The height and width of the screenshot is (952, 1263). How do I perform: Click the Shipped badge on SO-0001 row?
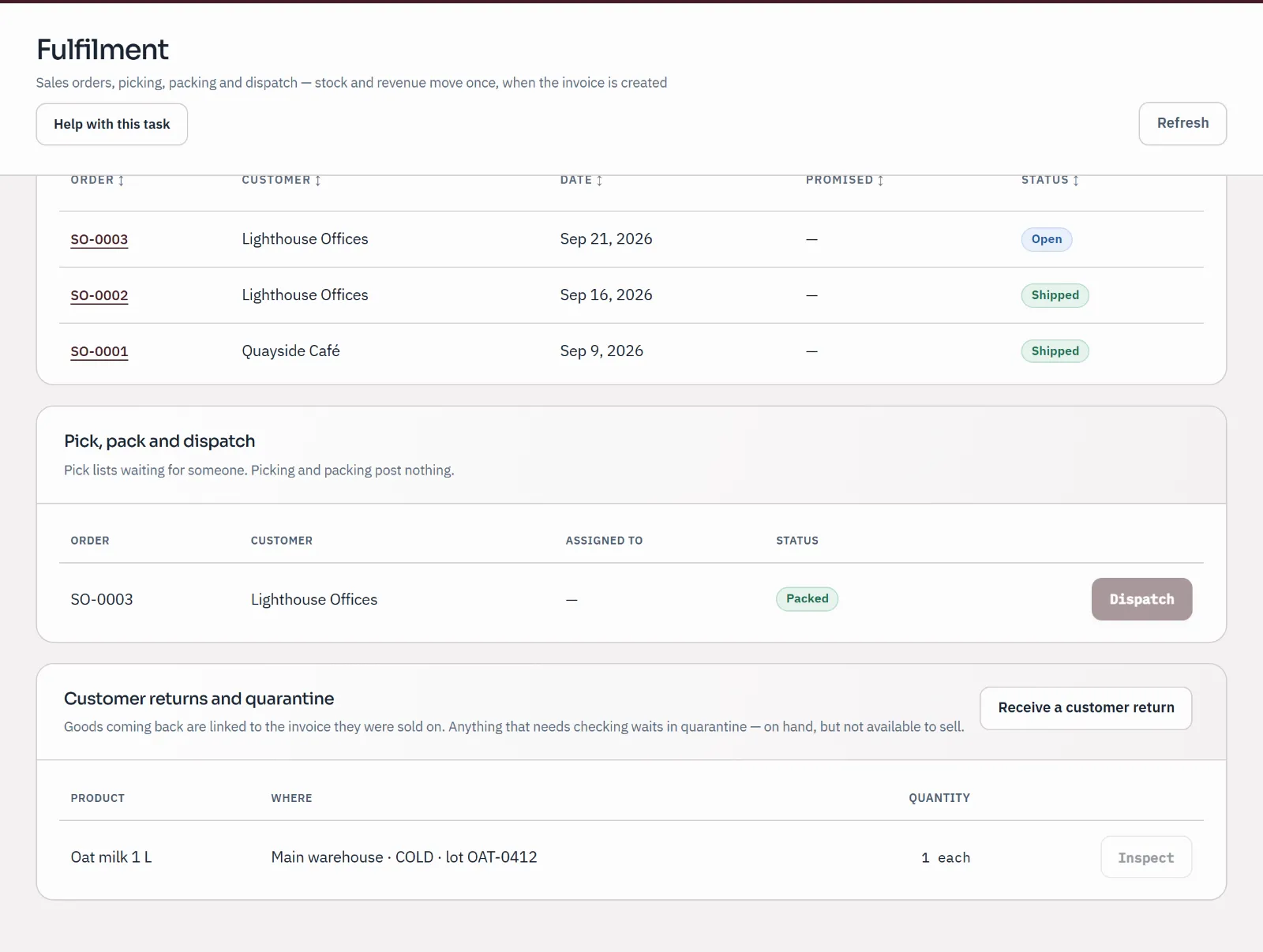(x=1055, y=351)
